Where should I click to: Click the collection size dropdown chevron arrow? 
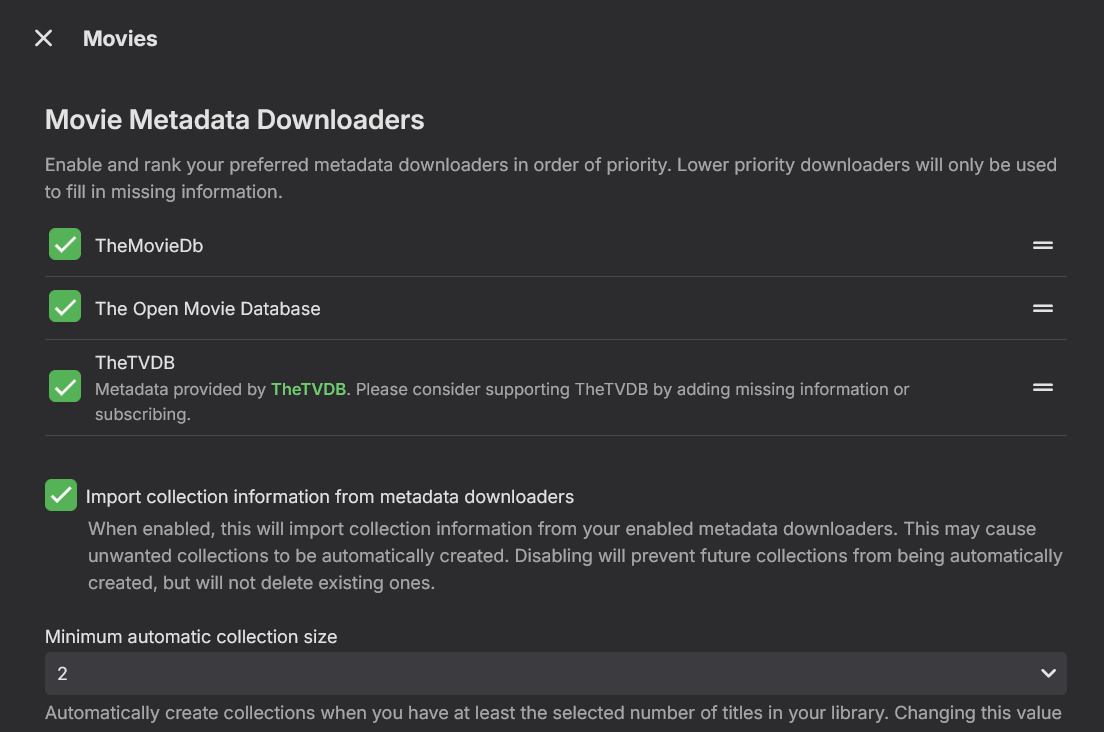1048,673
